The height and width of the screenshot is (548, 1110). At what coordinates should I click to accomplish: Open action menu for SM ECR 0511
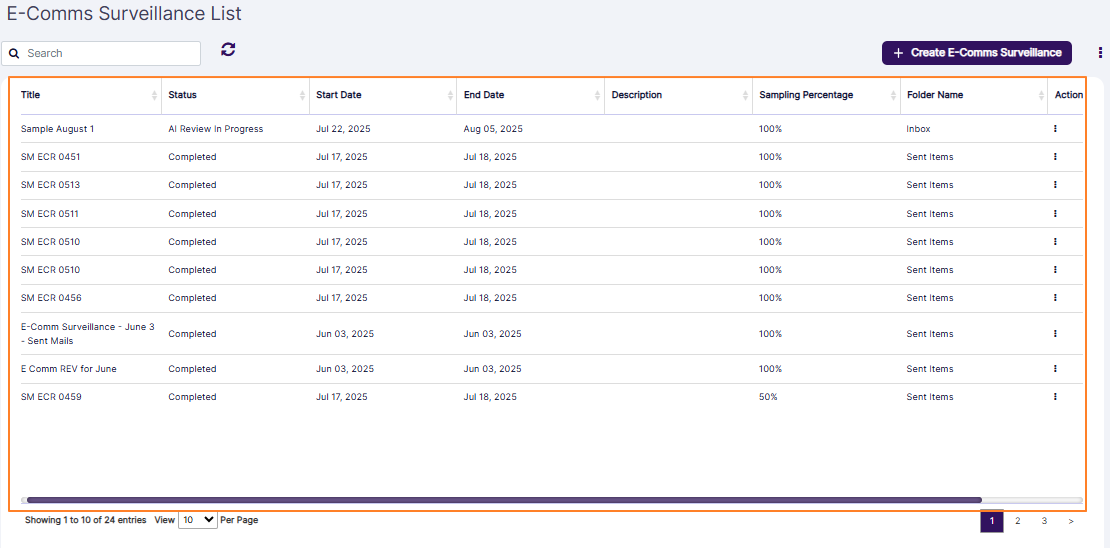click(x=1055, y=213)
